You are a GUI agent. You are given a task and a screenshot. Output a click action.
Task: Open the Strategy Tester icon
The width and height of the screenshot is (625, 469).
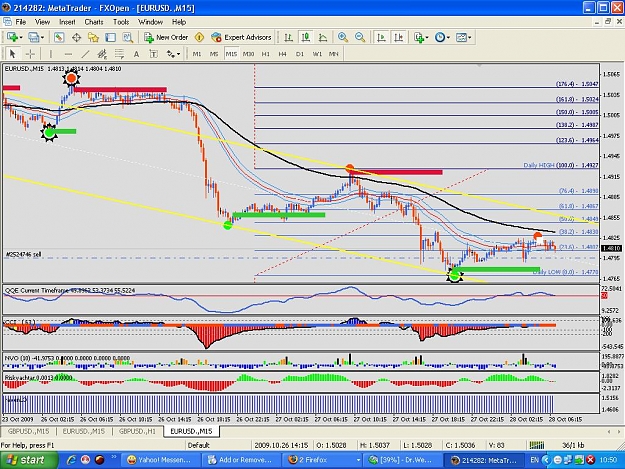point(128,37)
